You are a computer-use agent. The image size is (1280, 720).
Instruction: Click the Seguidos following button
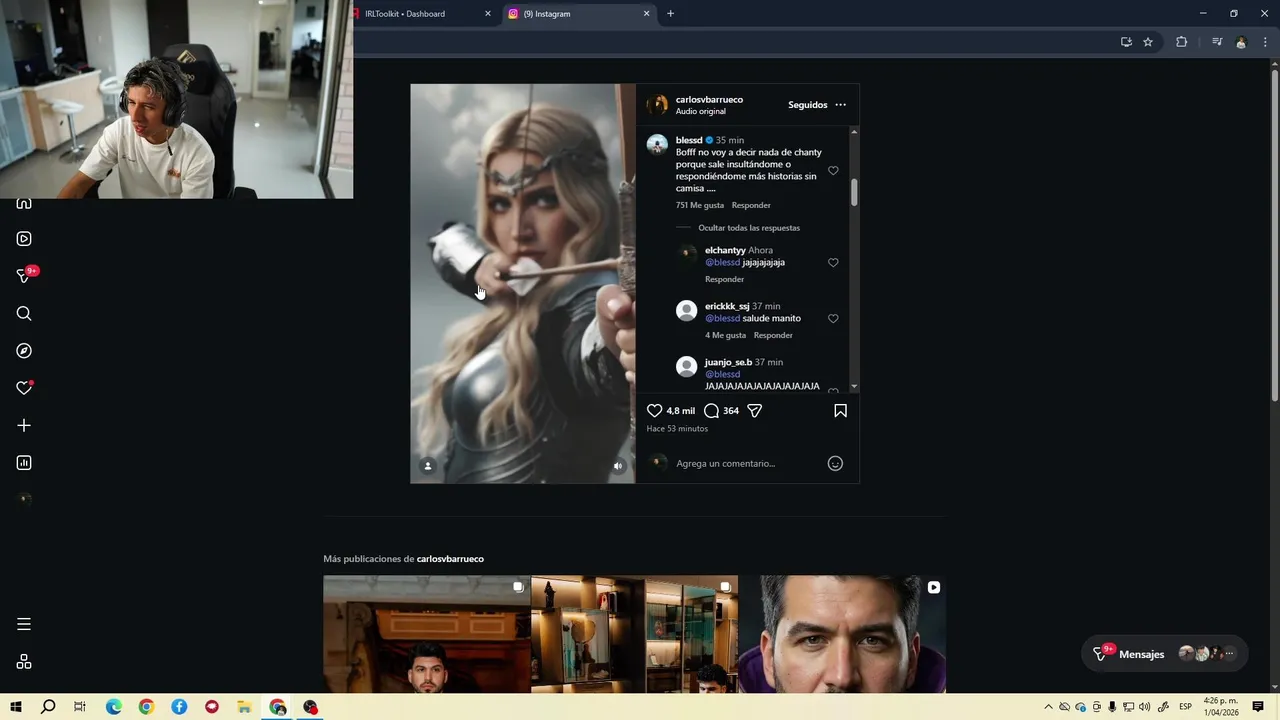808,105
